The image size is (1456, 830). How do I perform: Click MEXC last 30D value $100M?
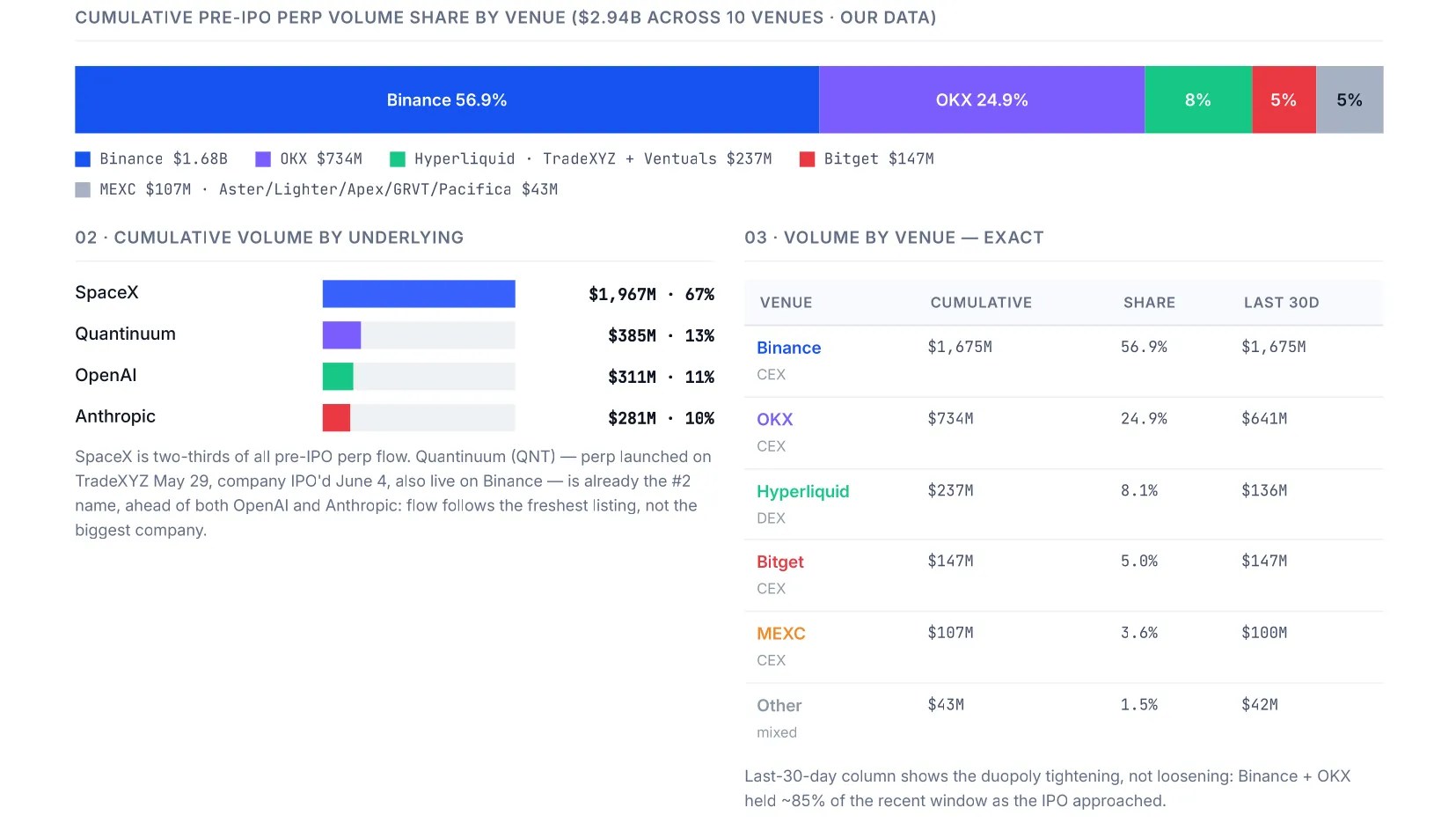click(1264, 633)
